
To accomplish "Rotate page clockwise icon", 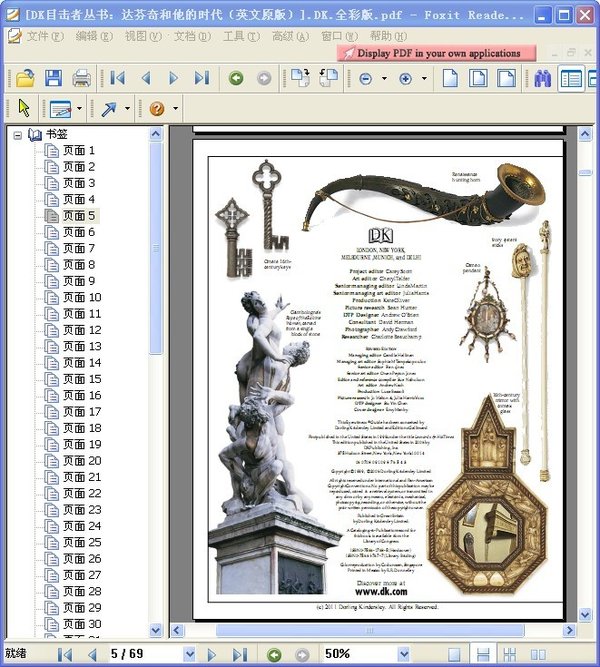I will tap(300, 78).
